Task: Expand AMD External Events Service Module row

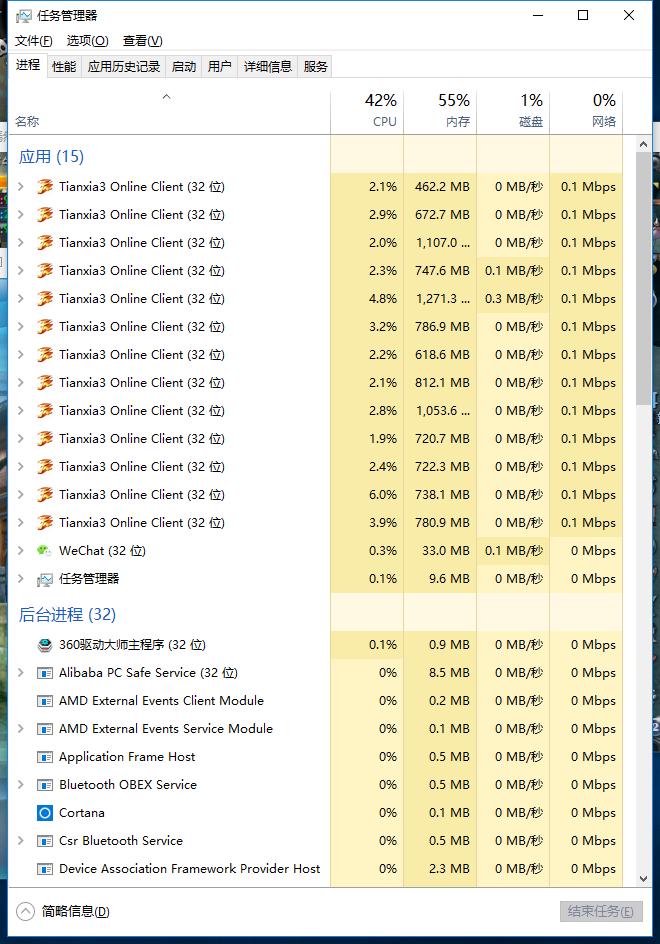Action: pos(21,728)
